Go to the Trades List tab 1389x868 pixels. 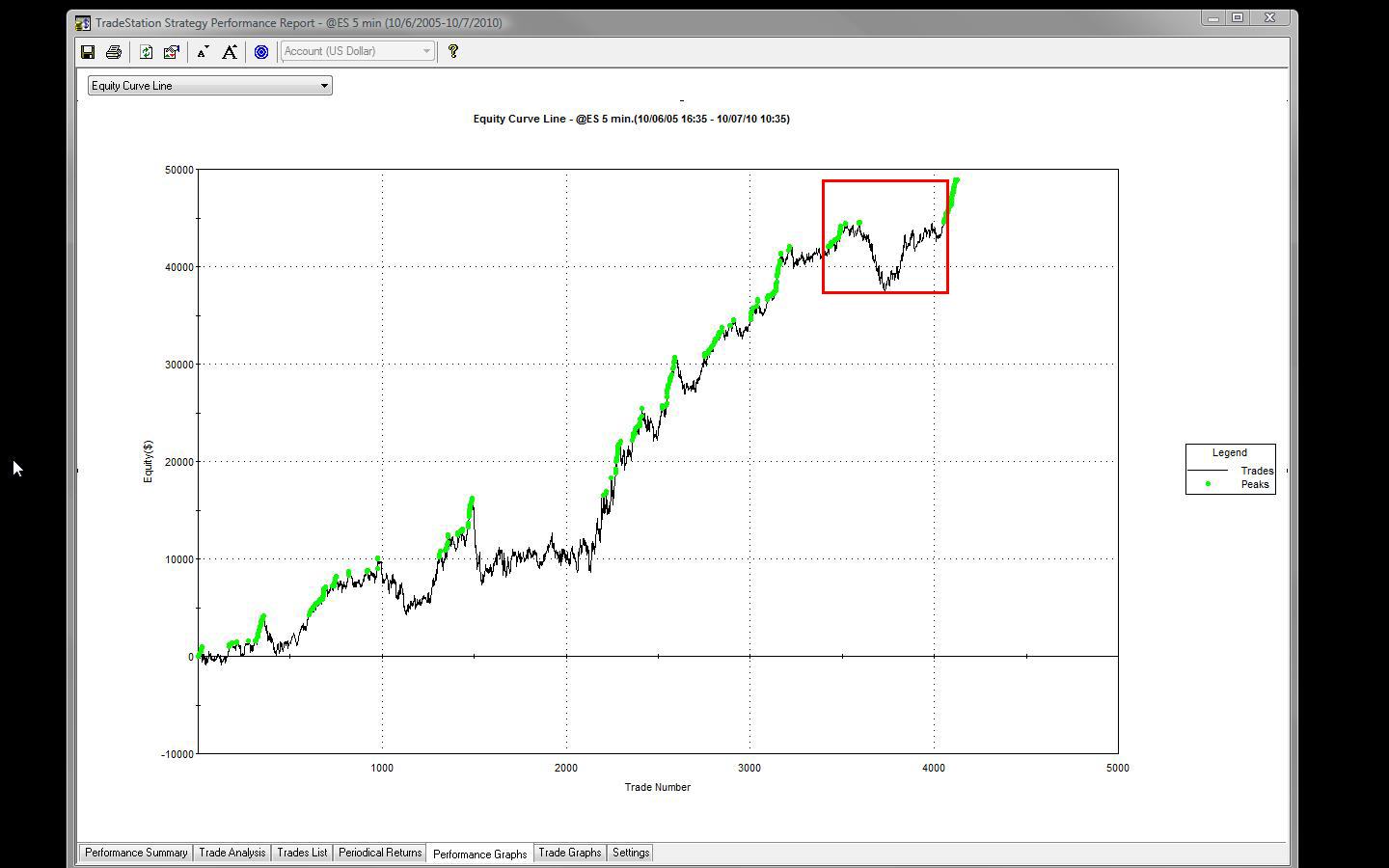point(302,853)
